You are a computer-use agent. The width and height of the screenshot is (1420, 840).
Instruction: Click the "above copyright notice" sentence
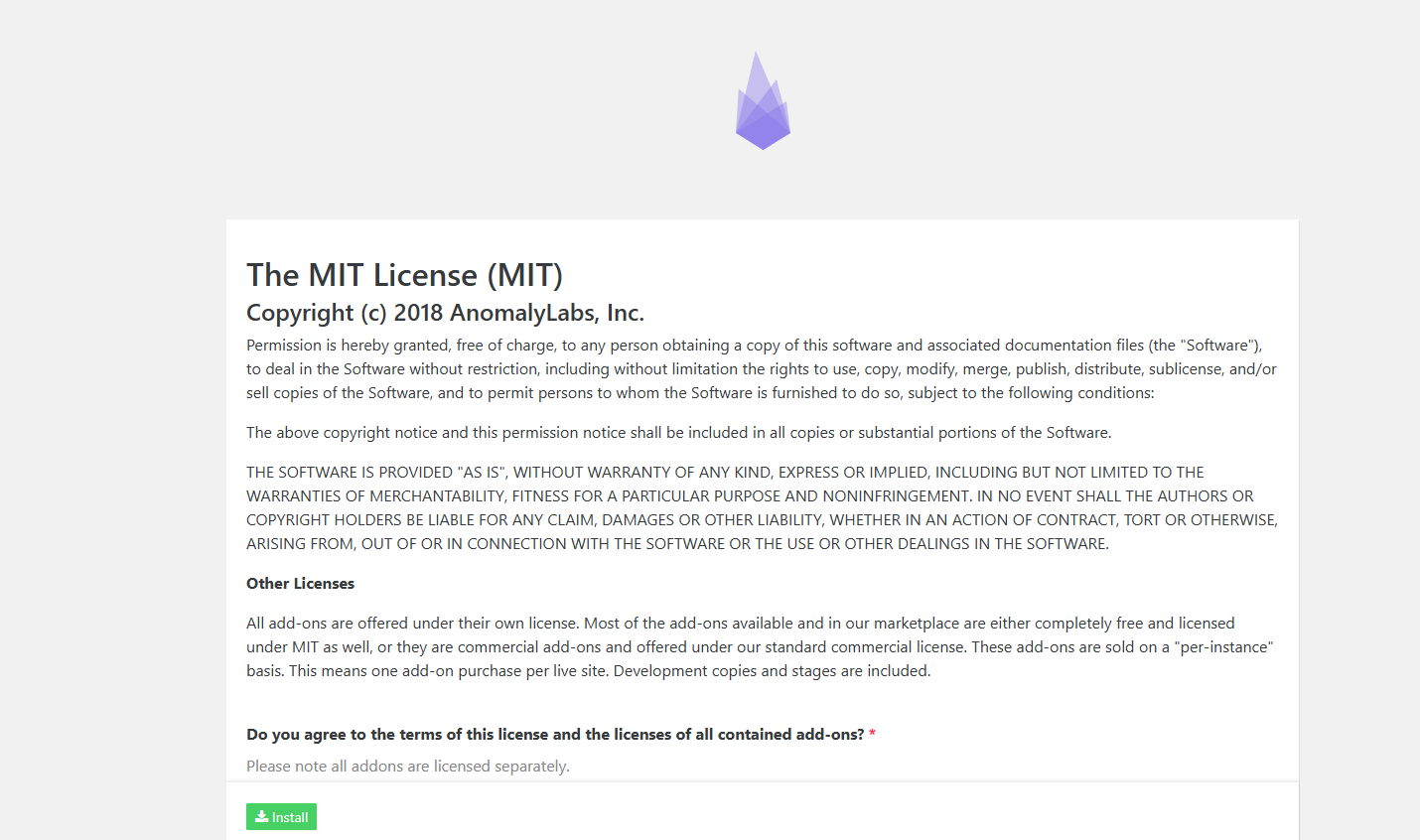pos(679,433)
